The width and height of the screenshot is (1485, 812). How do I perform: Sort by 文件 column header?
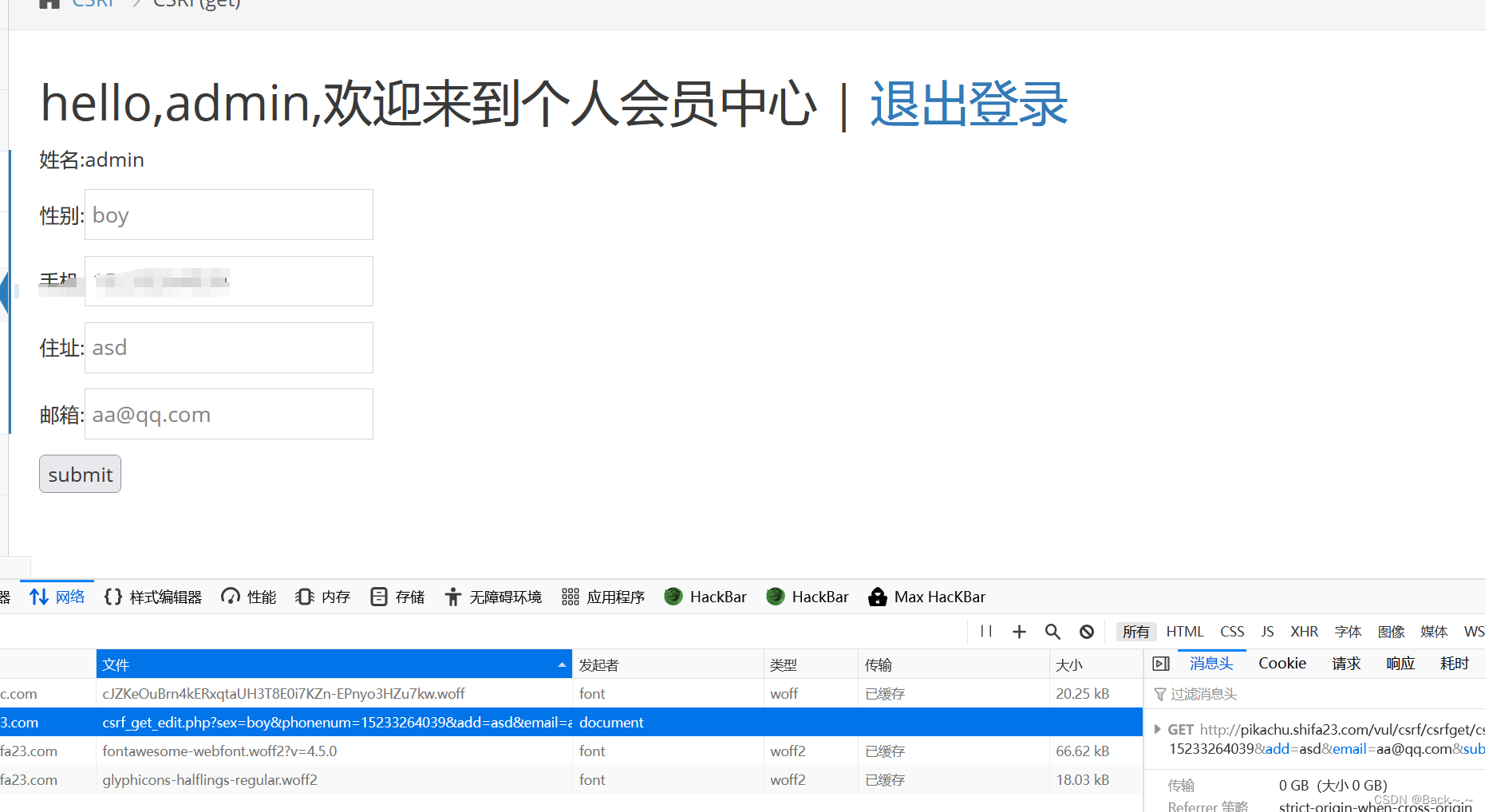[x=334, y=664]
